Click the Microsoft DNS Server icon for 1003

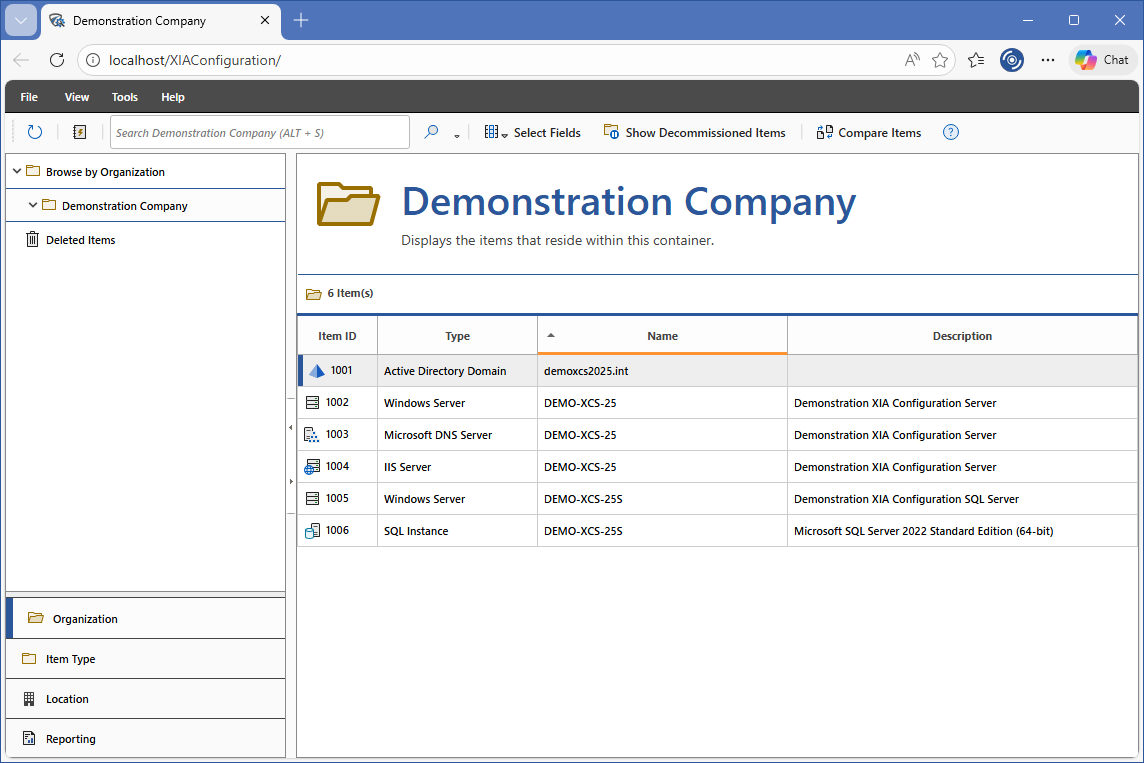click(312, 435)
